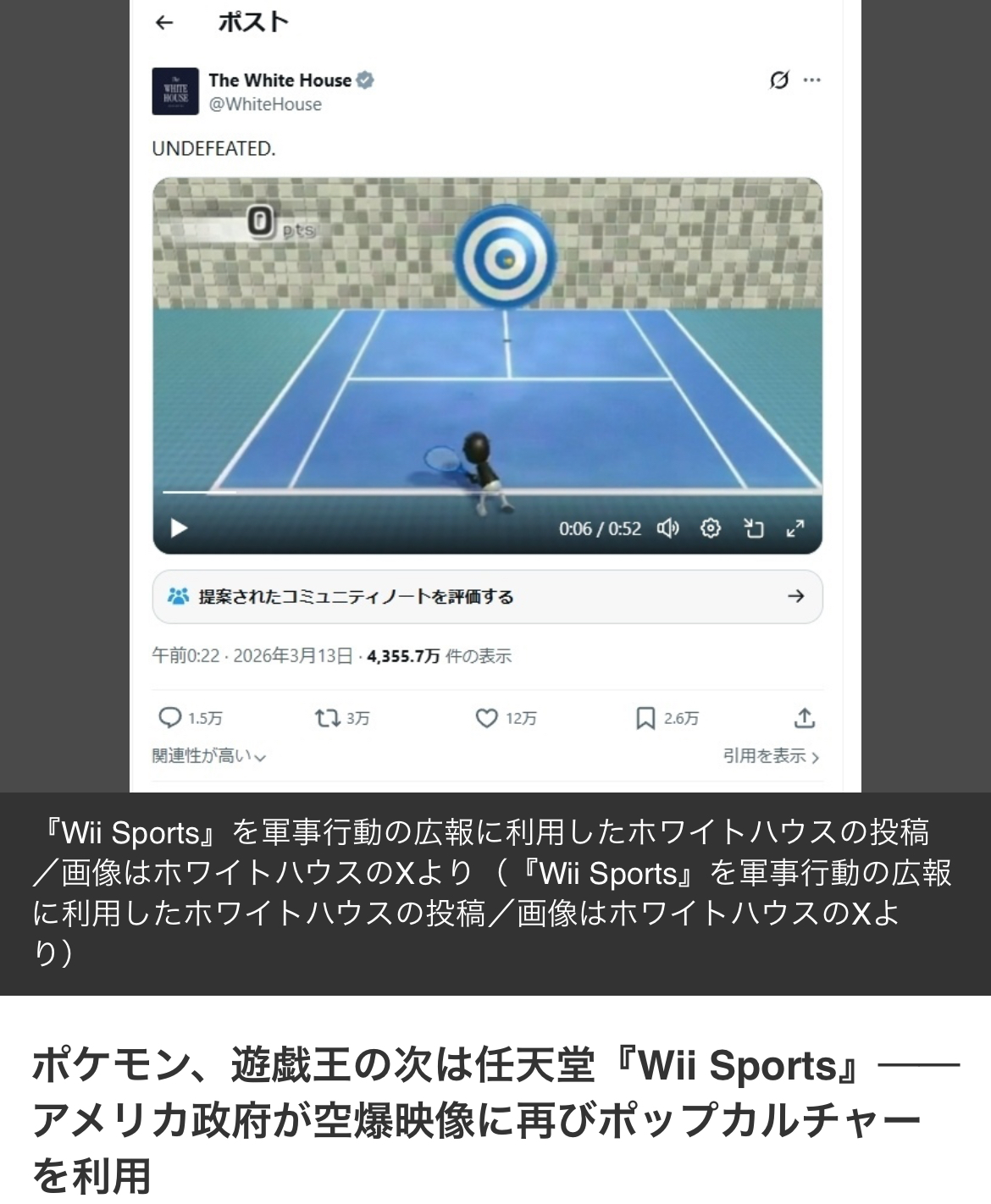Open the video settings gear
This screenshot has width=991, height=1204.
(711, 529)
